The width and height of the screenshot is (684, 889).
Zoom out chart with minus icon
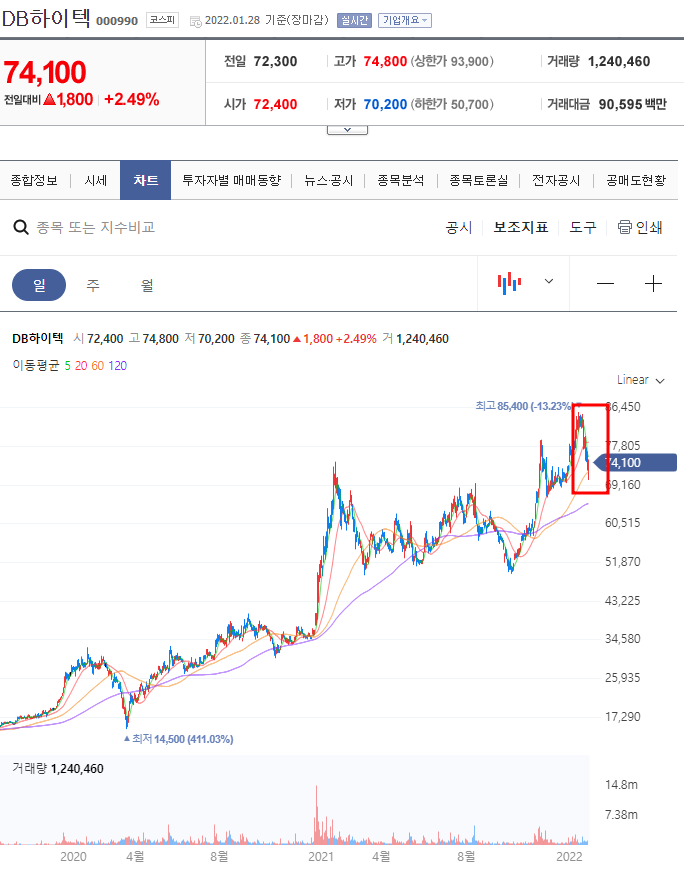pos(605,283)
